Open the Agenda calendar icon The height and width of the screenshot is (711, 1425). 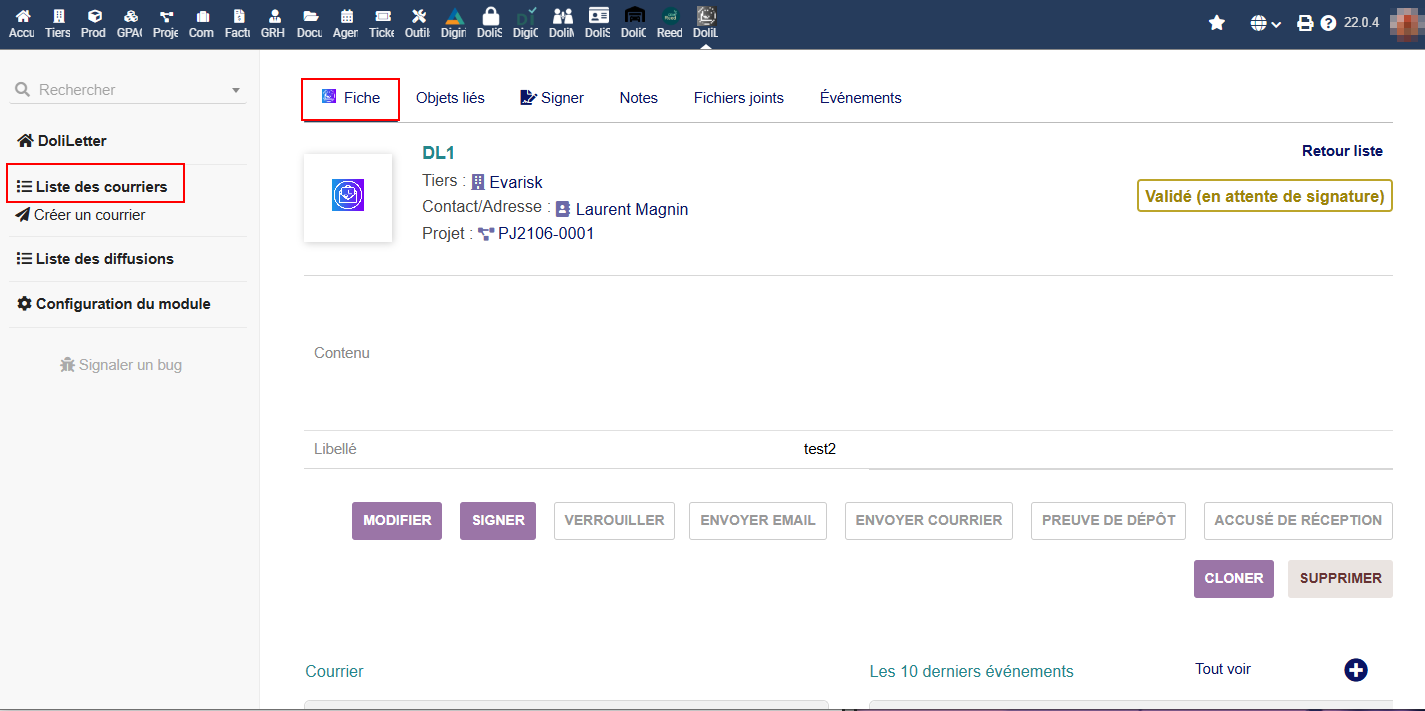coord(345,23)
